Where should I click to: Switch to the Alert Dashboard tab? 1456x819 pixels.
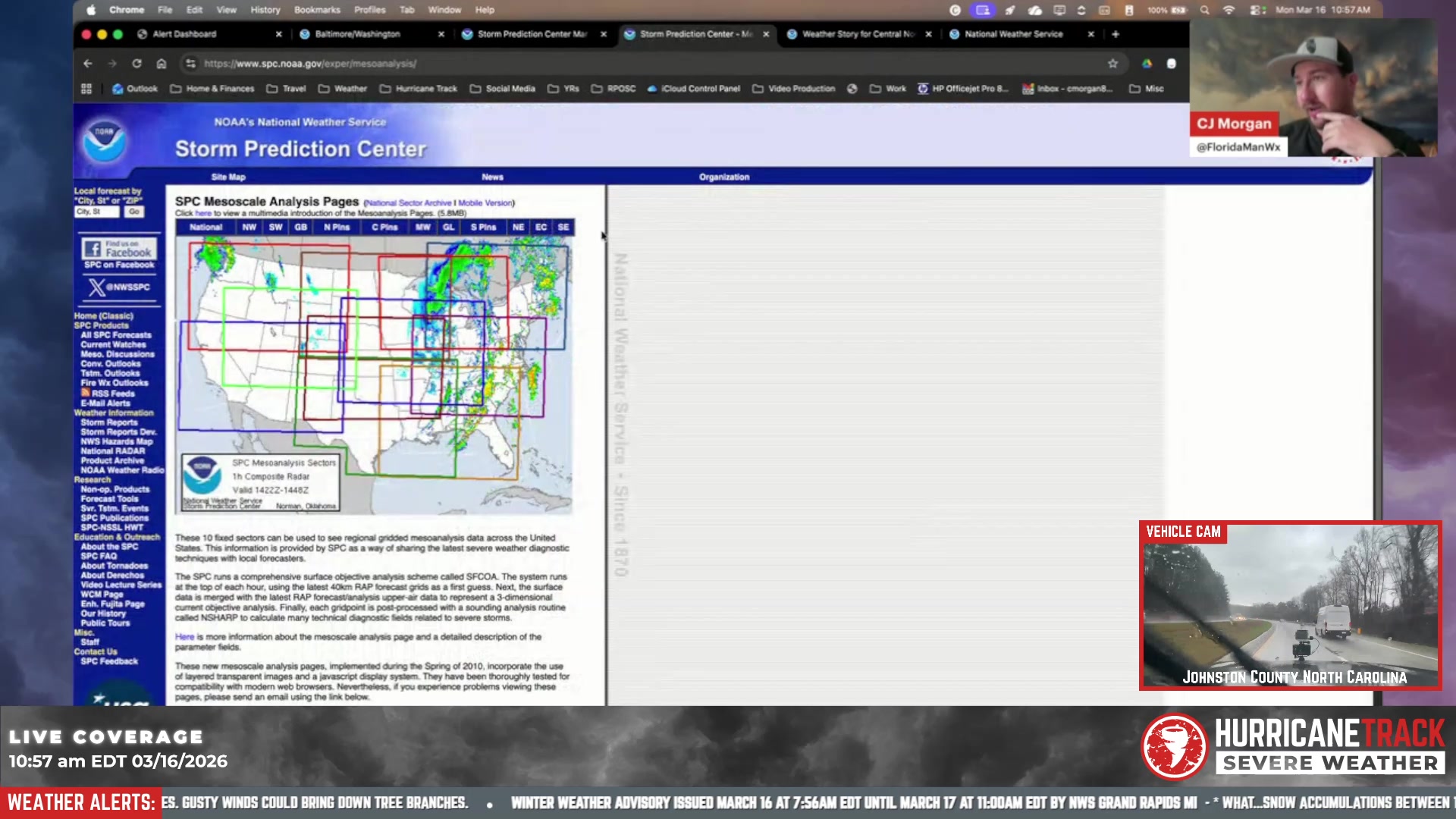click(184, 34)
